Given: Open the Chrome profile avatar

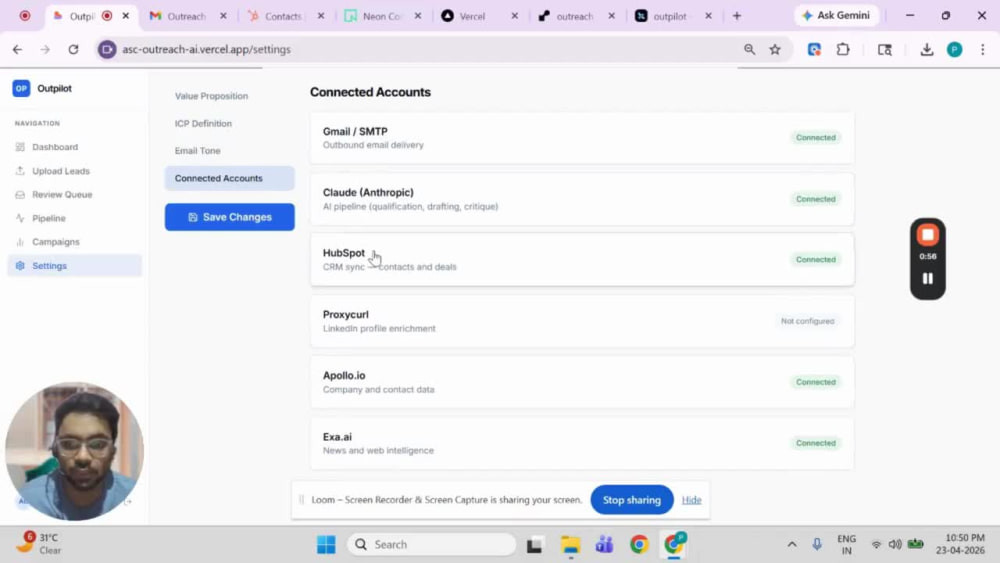Looking at the screenshot, I should 955,49.
